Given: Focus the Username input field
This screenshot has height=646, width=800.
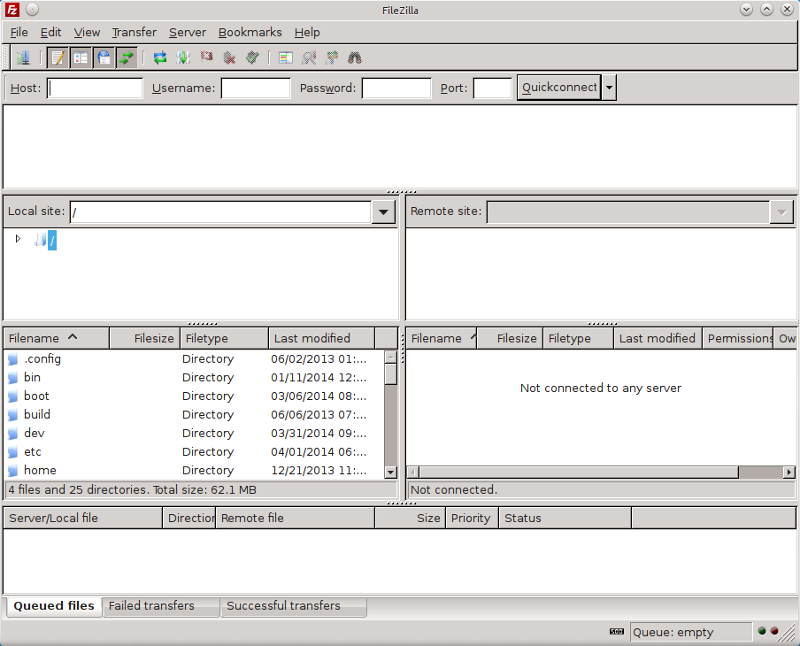Looking at the screenshot, I should coord(256,88).
